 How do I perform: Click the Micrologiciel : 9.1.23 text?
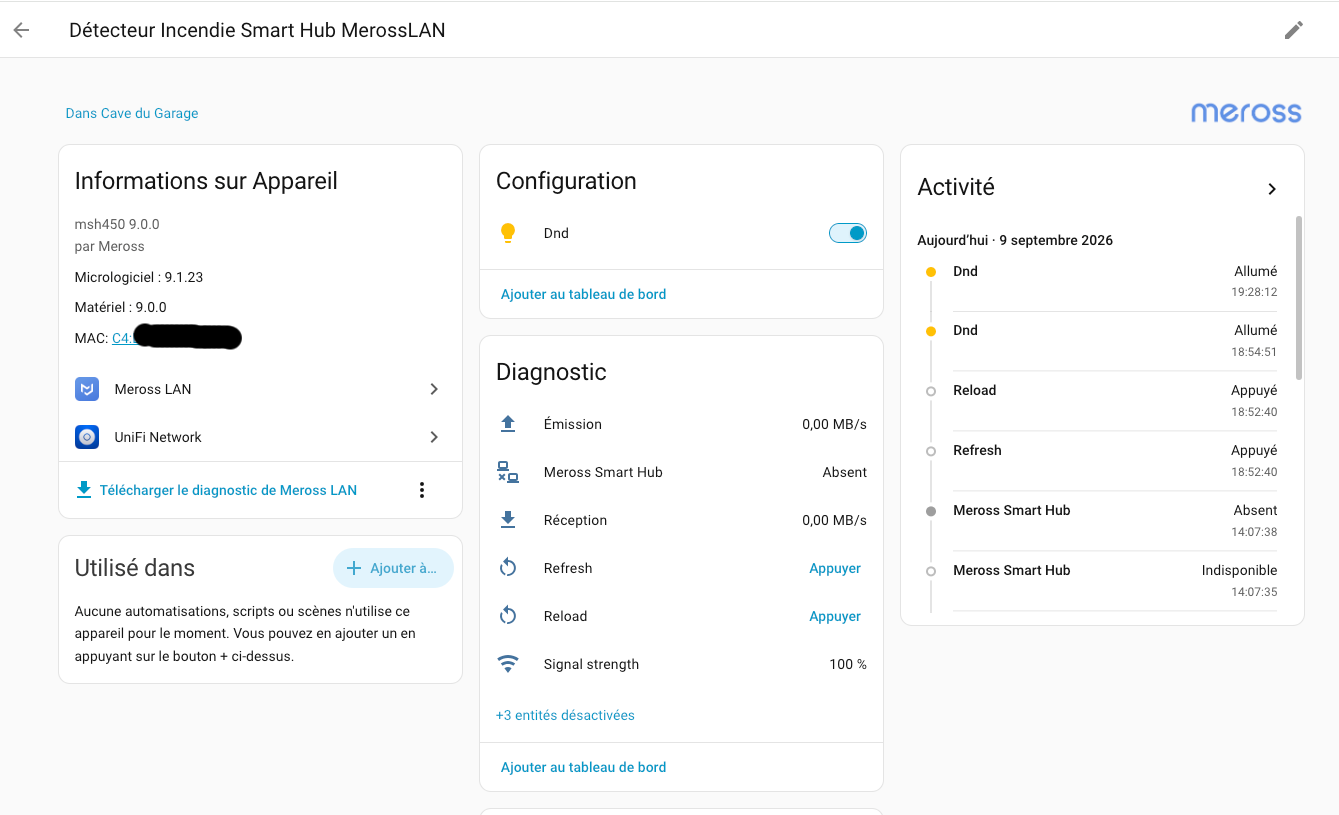click(139, 277)
